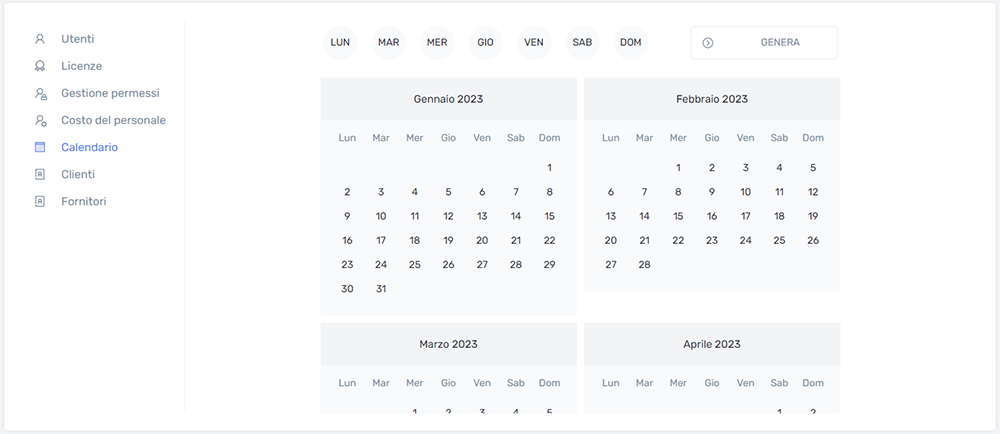Click the Licenze badge icon

point(40,66)
